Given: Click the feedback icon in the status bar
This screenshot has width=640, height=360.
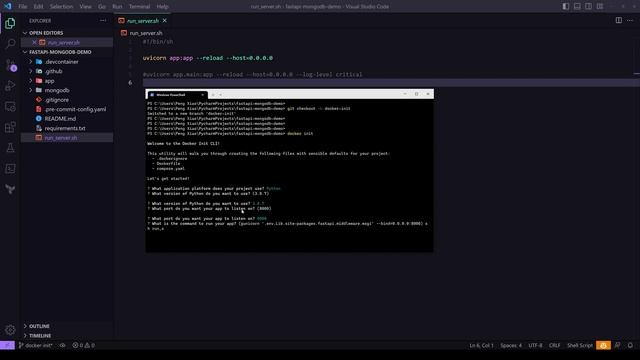Looking at the screenshot, I should 618,345.
